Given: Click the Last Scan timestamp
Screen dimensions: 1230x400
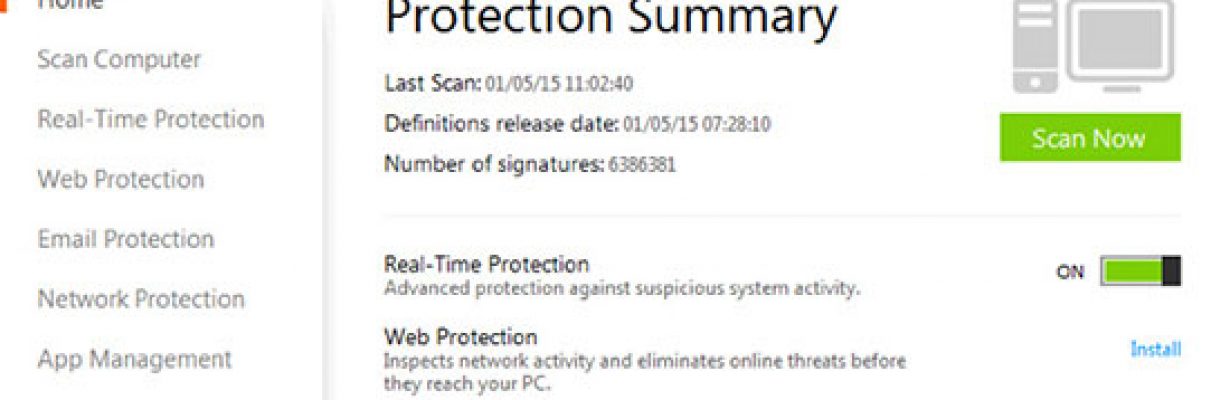Looking at the screenshot, I should coord(559,84).
